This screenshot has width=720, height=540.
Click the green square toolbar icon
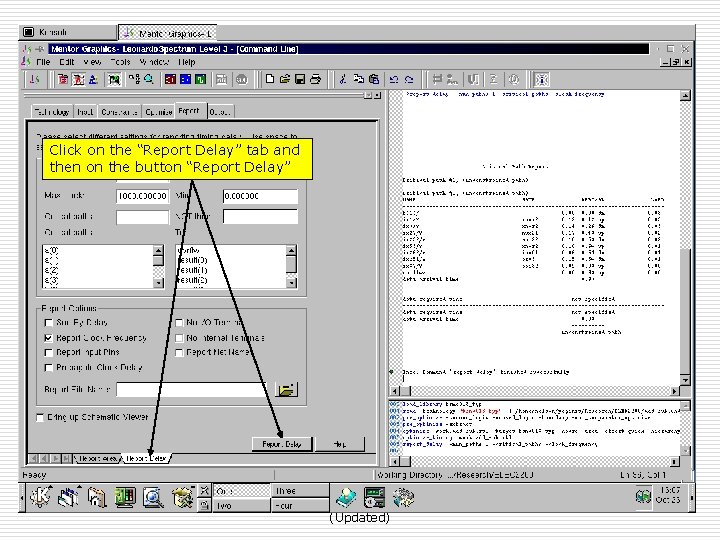[x=200, y=79]
